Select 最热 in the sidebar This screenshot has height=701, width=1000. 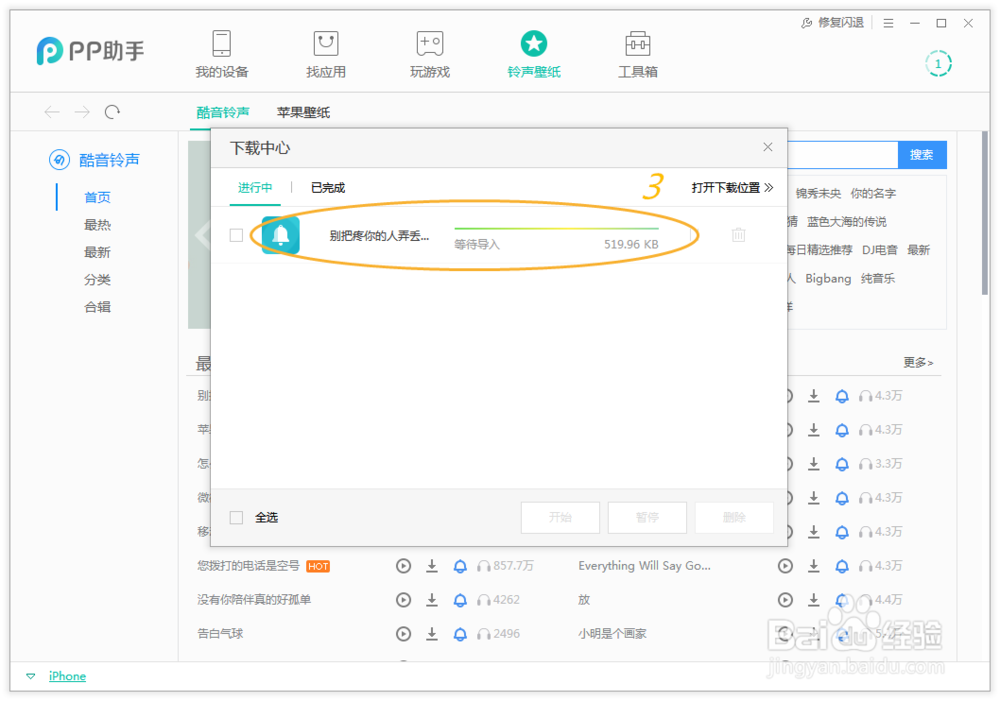tap(98, 225)
